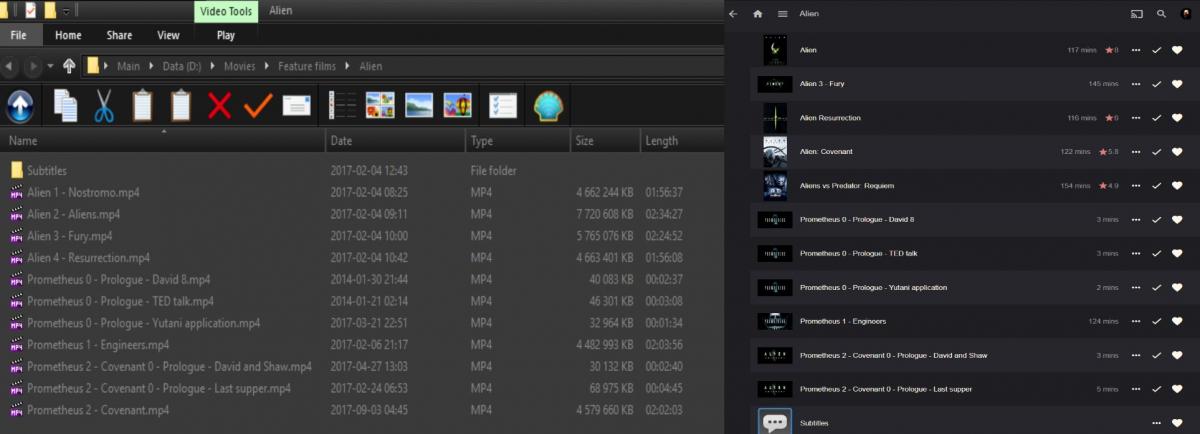Open the media browser Home icon
The image size is (1200, 434).
click(x=758, y=14)
